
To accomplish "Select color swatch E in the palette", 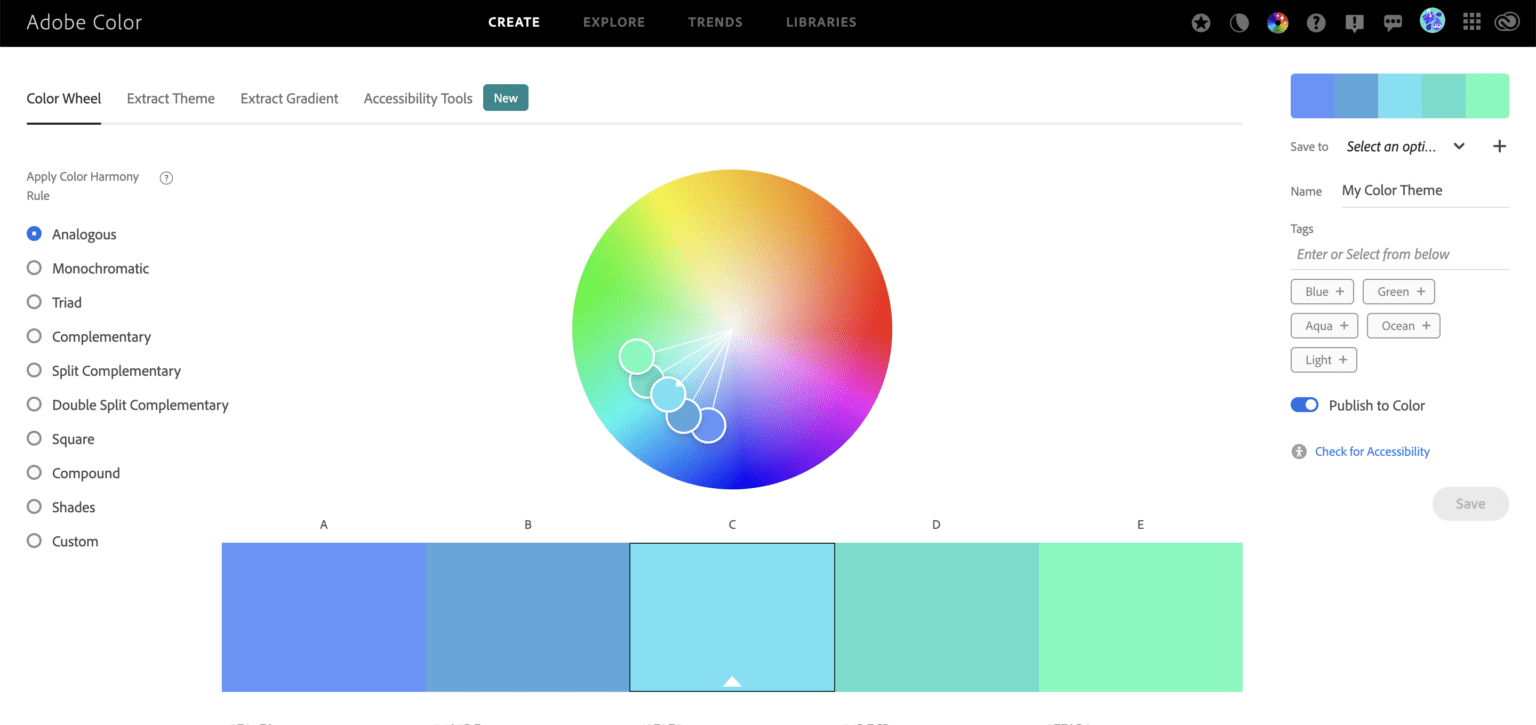I will click(x=1140, y=617).
